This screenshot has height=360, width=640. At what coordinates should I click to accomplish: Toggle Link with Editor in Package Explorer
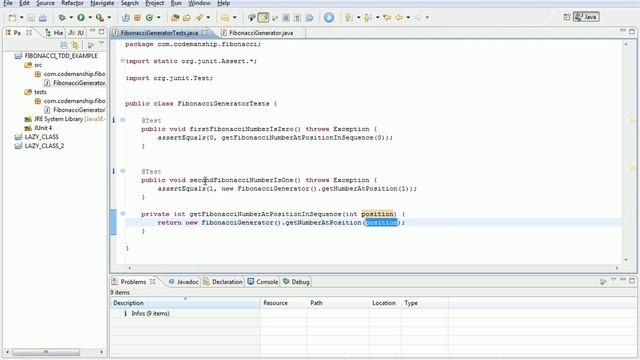pos(75,45)
